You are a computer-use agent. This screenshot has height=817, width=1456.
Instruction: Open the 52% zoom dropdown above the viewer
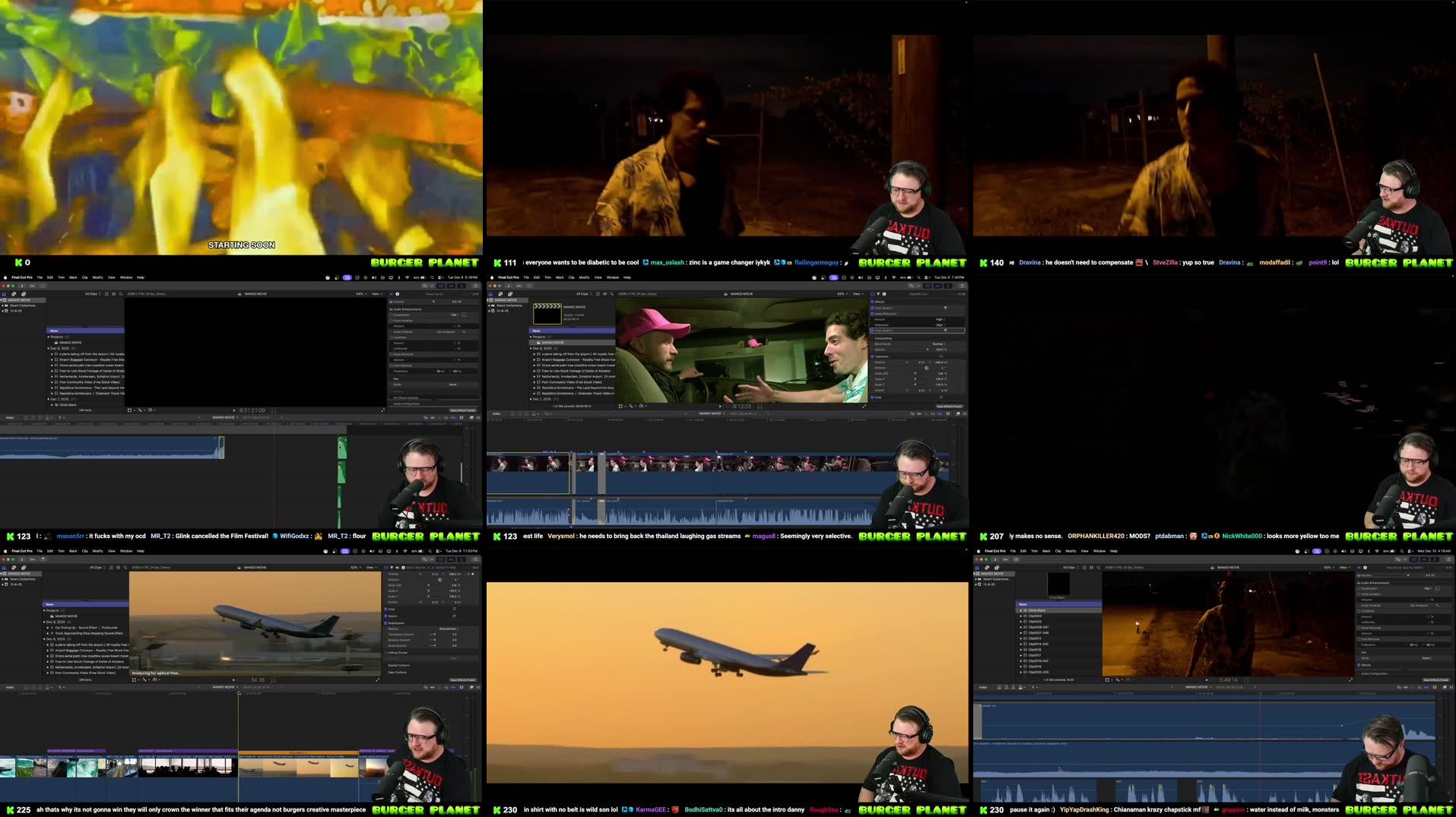point(356,567)
